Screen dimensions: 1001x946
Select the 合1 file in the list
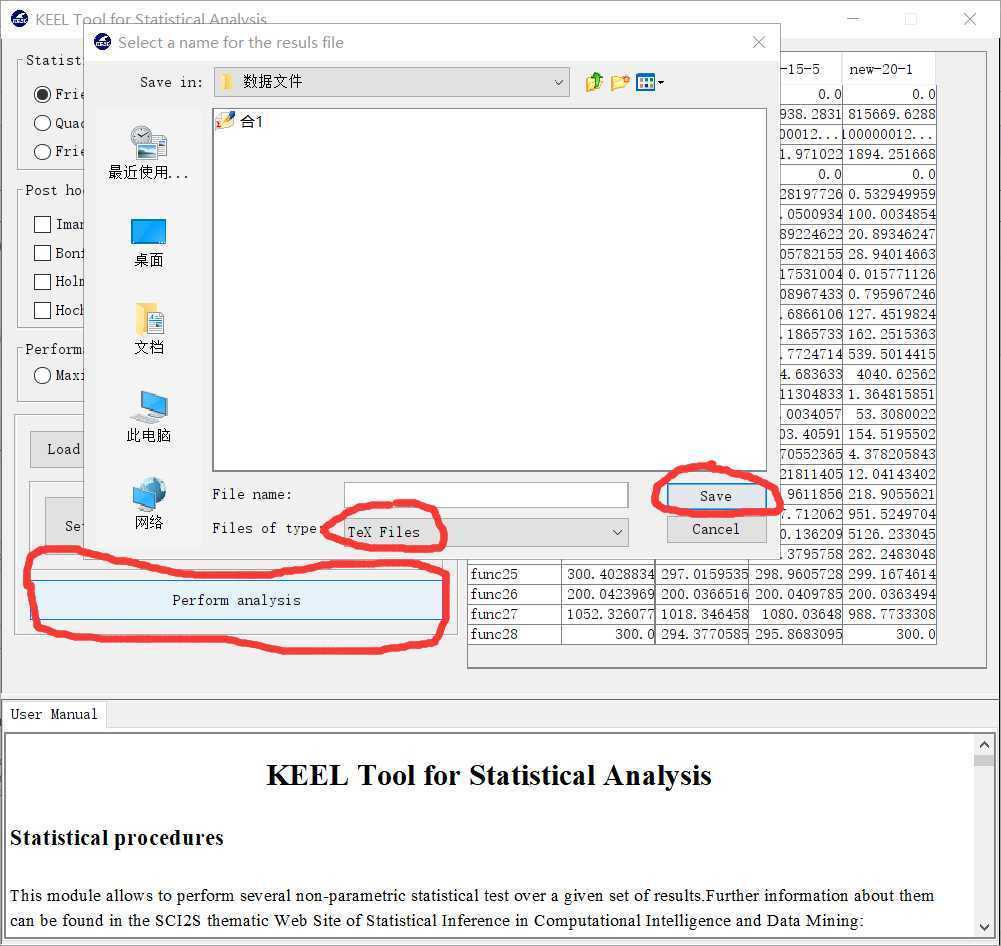pyautogui.click(x=239, y=121)
